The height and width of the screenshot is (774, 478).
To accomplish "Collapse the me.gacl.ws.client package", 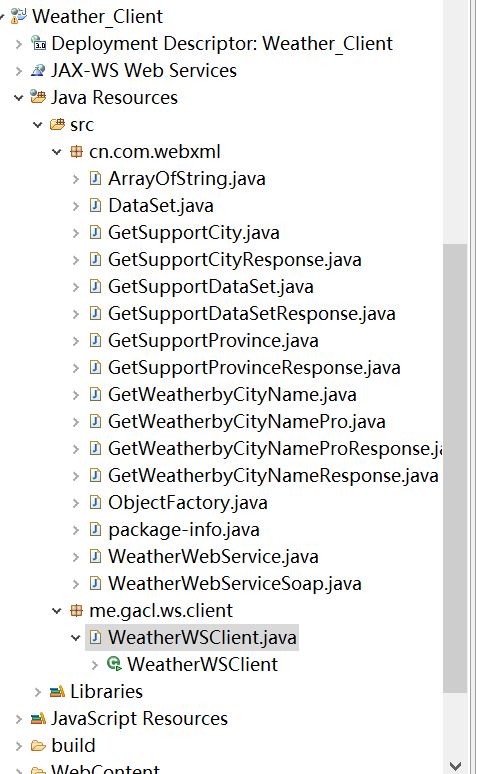I will tap(57, 611).
